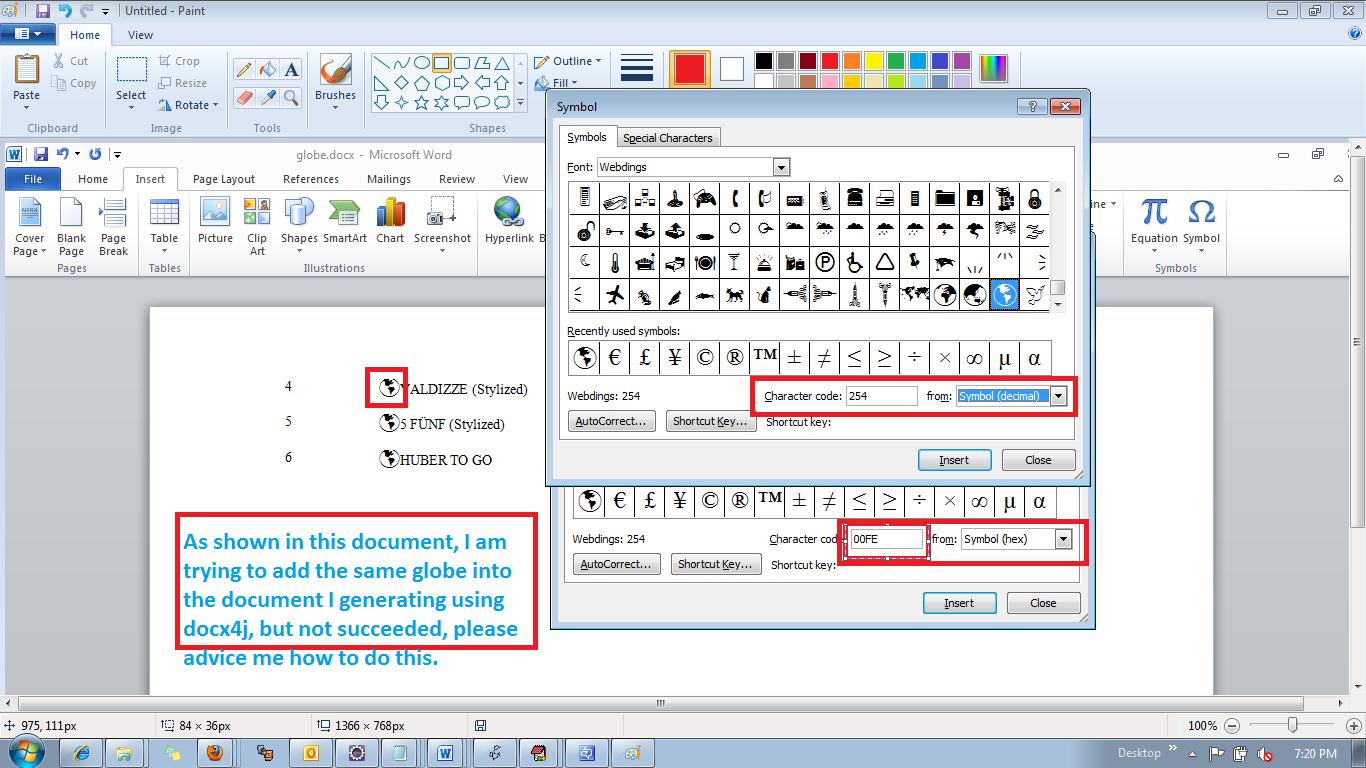Viewport: 1366px width, 768px height.
Task: Select the Magnifier tool in Paint
Action: point(291,97)
